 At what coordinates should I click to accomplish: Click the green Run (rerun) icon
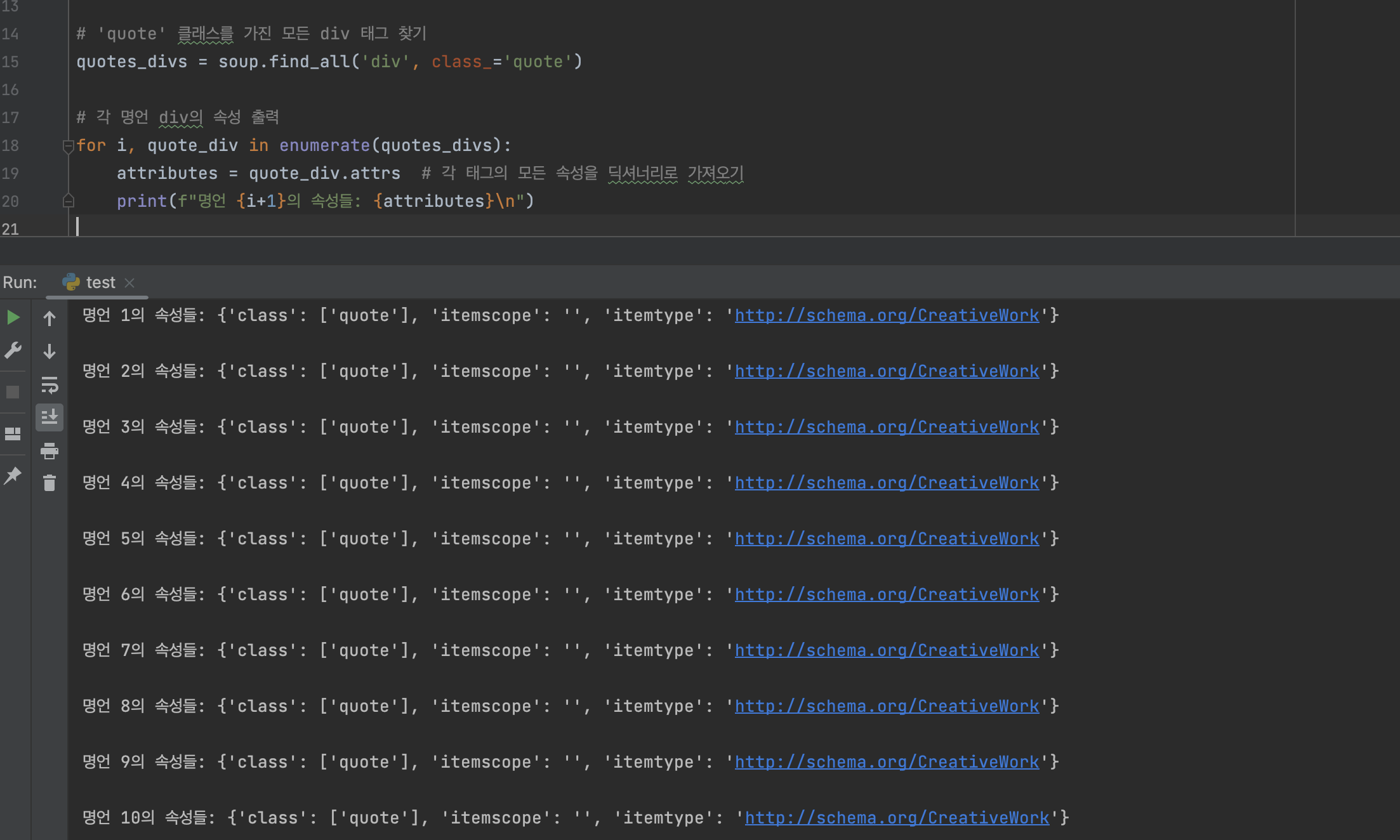(13, 317)
